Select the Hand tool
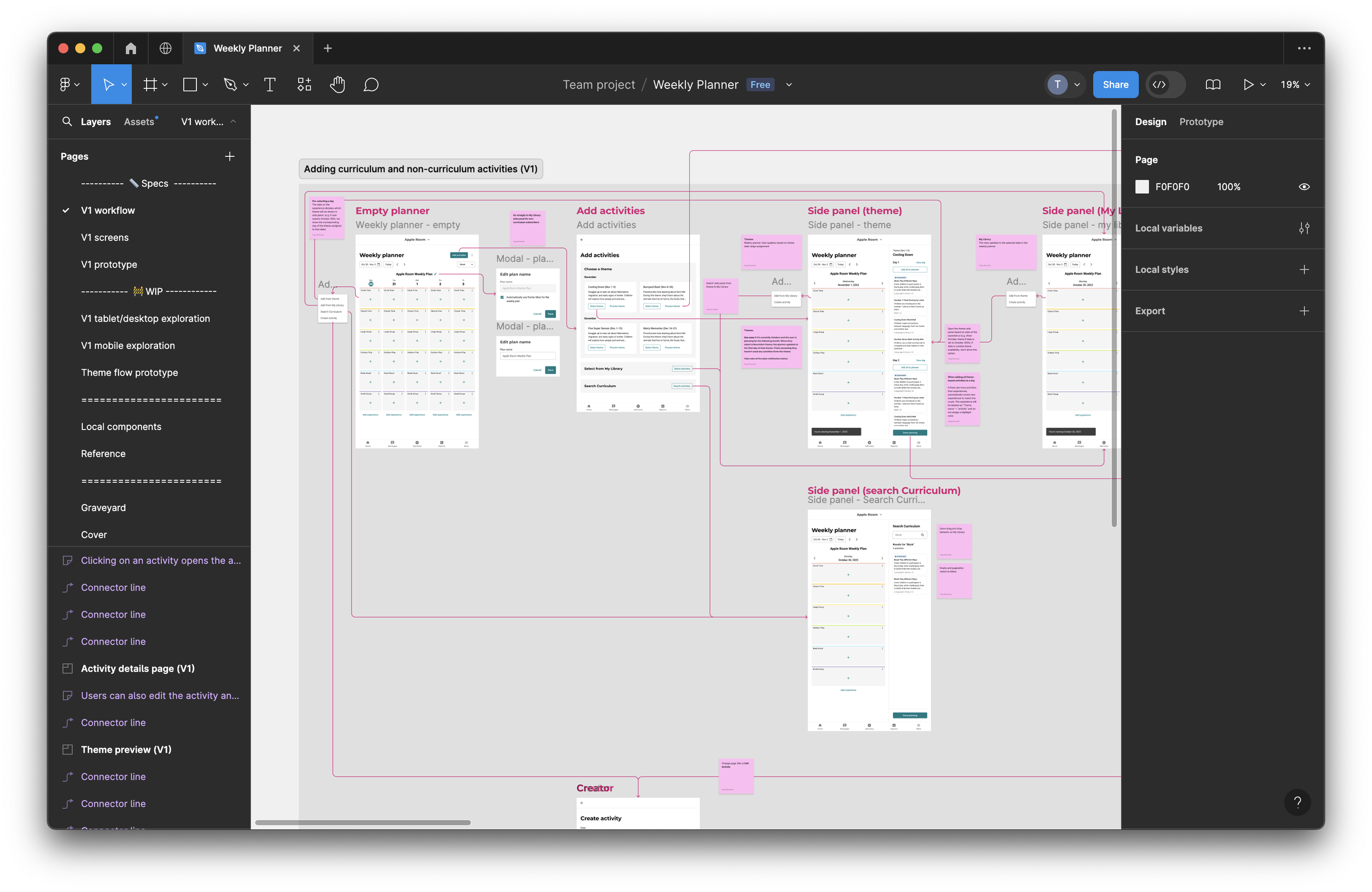Image resolution: width=1372 pixels, height=892 pixels. tap(338, 84)
